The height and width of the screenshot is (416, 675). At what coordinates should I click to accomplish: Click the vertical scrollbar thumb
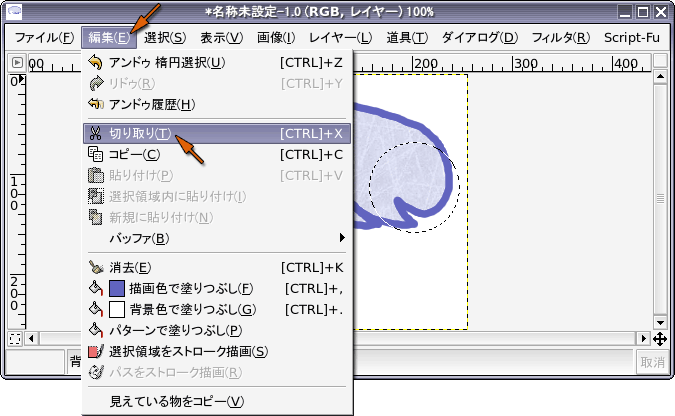click(660, 199)
